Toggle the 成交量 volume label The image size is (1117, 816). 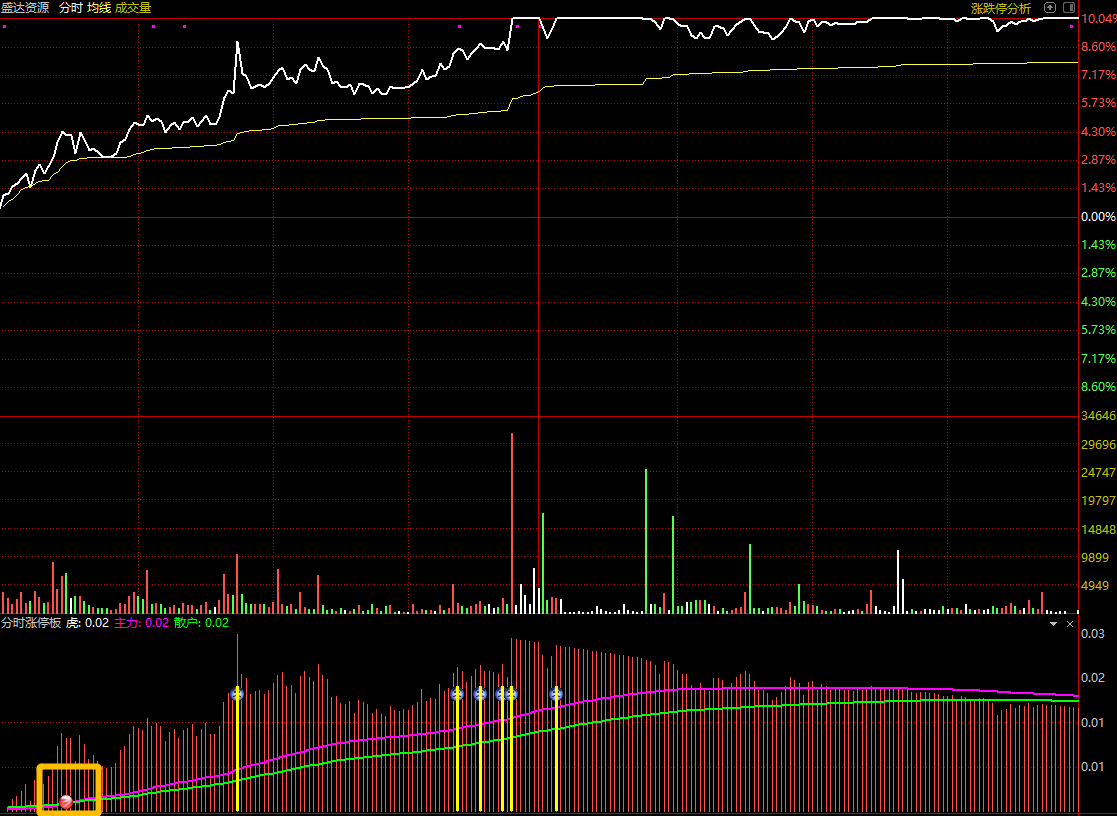(133, 8)
